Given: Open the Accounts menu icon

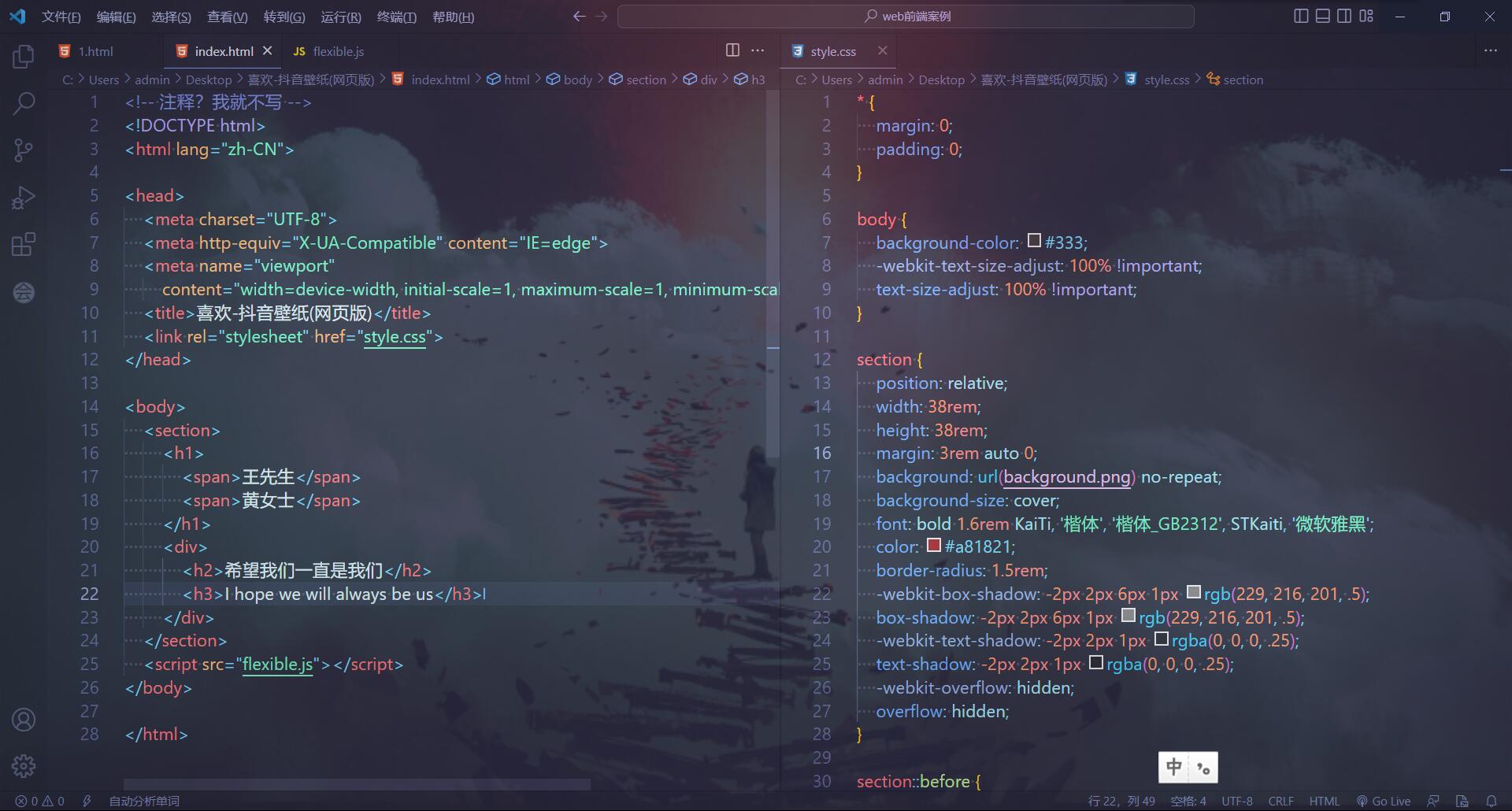Looking at the screenshot, I should [x=24, y=720].
